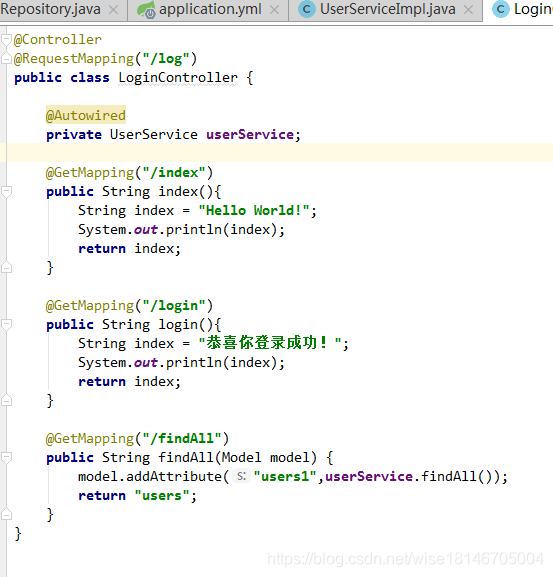Viewport: 553px width, 577px height.
Task: Collapse the findAll(Model model) method fold
Action: click(x=6, y=457)
